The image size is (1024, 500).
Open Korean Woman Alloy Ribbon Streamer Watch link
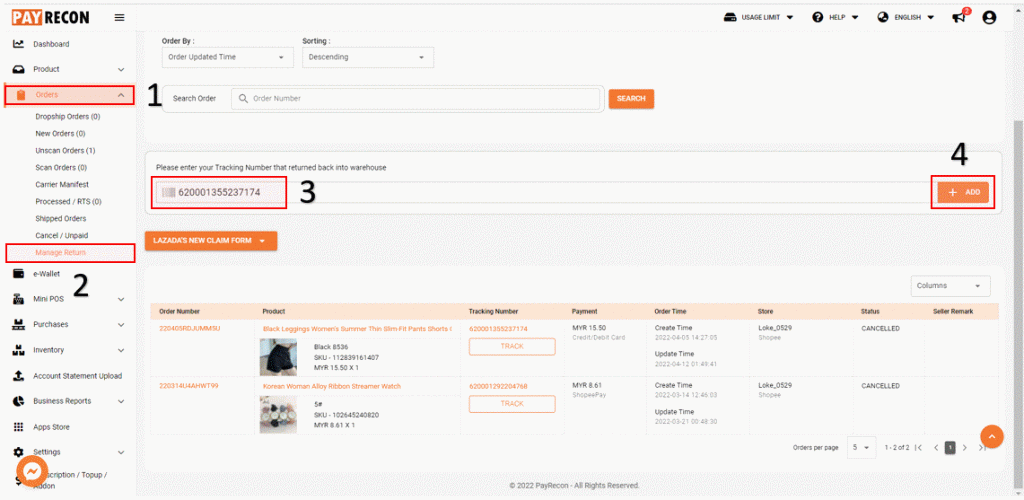(332, 386)
